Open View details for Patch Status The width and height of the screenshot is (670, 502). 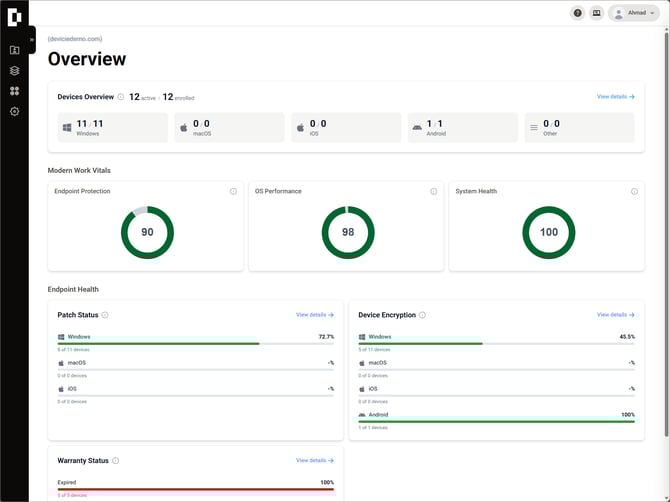tap(315, 315)
